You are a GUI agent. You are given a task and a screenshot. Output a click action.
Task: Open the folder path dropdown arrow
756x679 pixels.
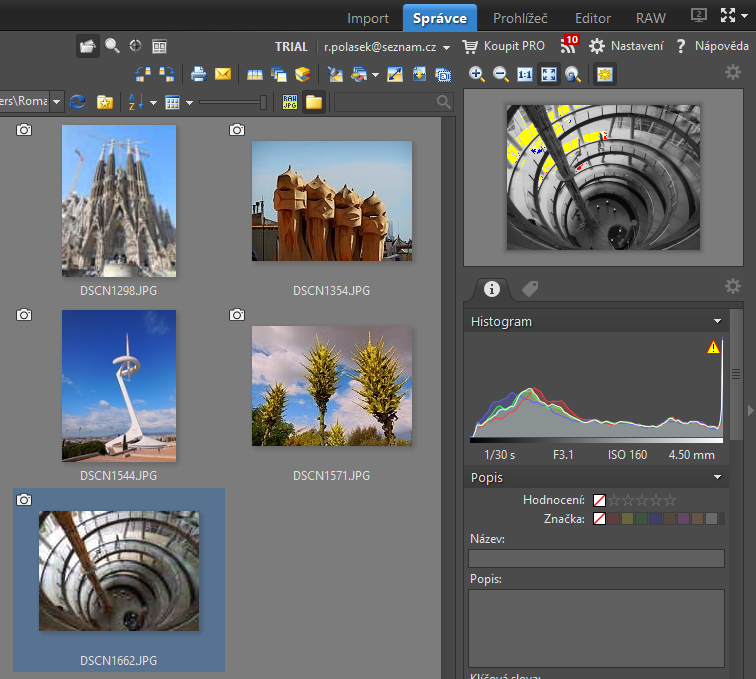56,102
